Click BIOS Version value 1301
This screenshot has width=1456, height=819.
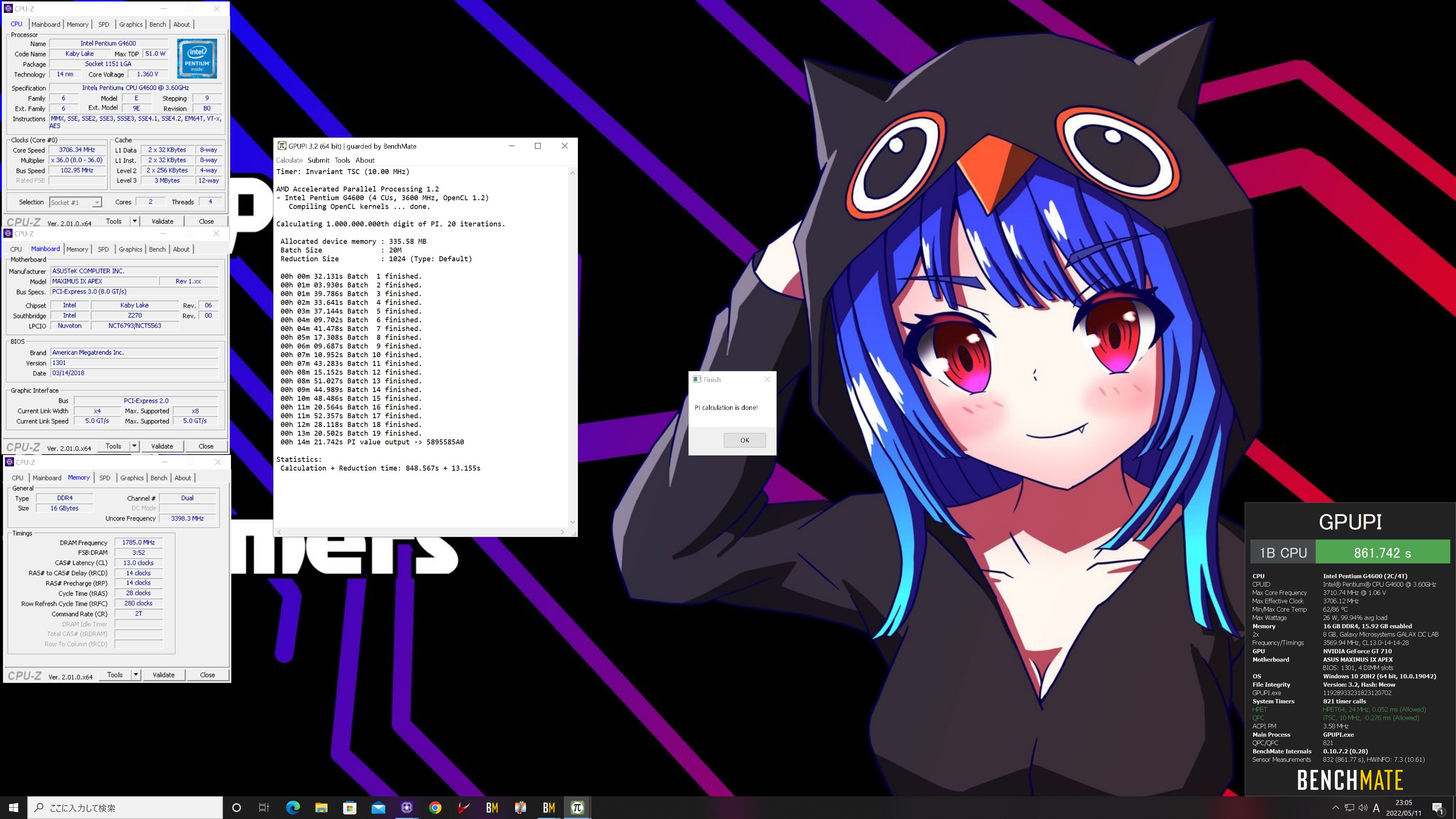tap(135, 363)
